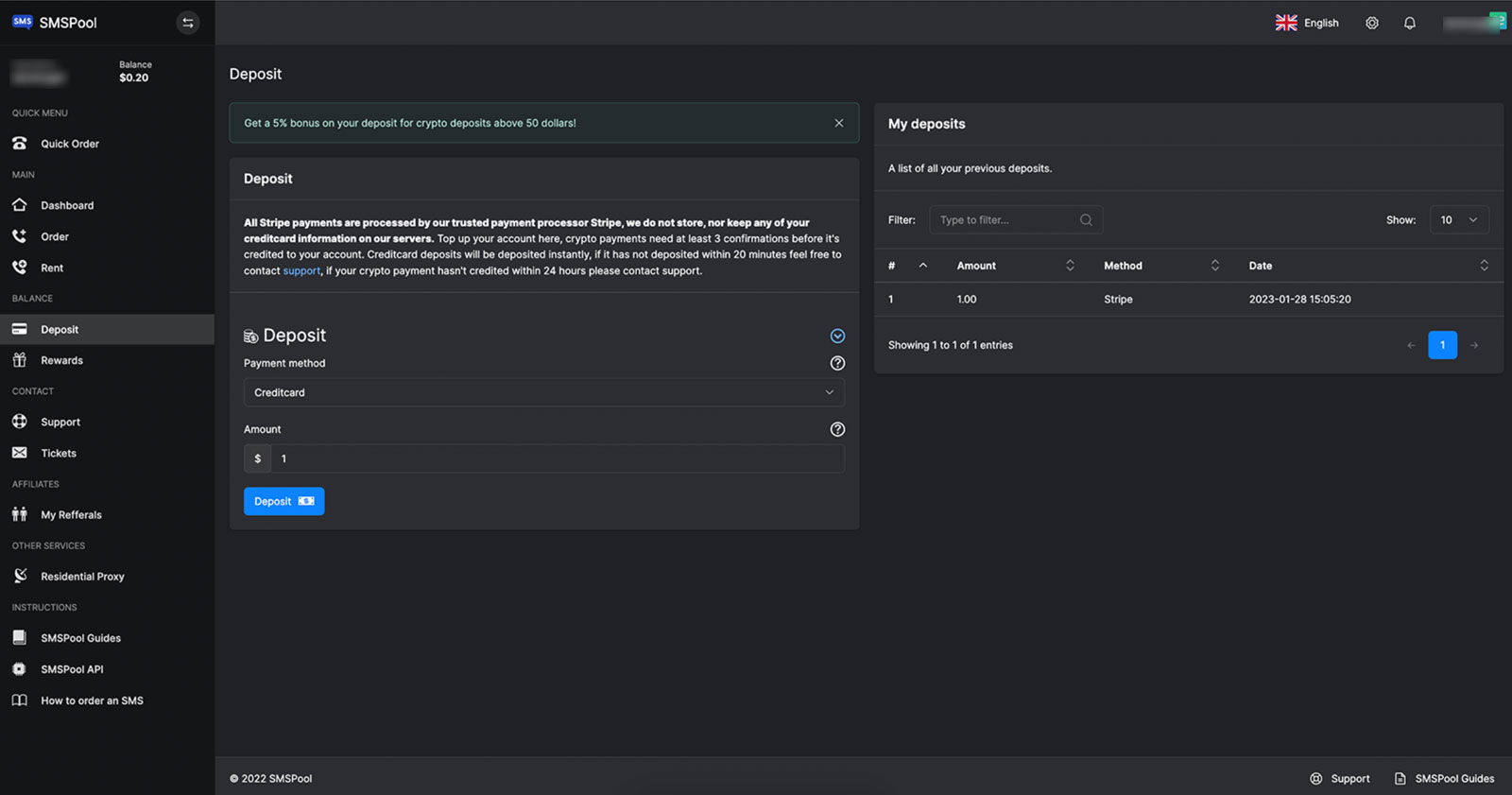Sort deposits by the # column
The image size is (1512, 795).
[907, 266]
